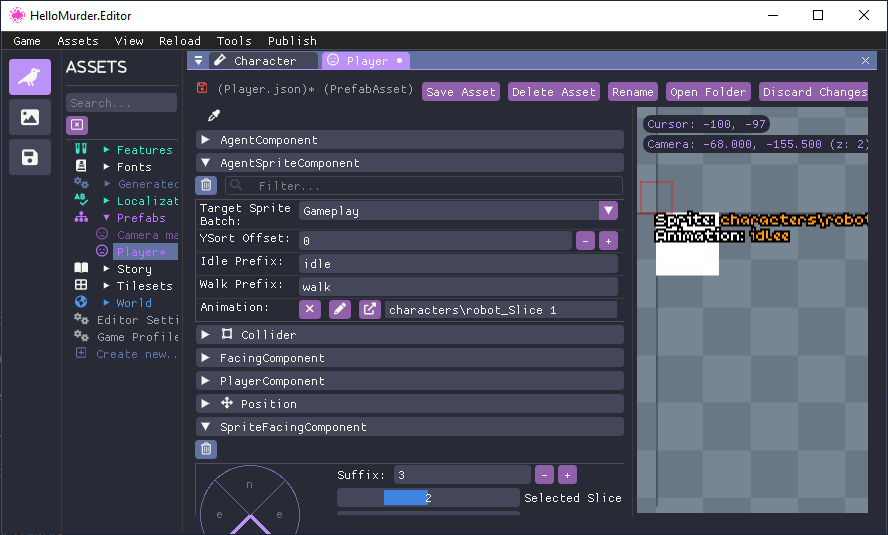Image resolution: width=888 pixels, height=535 pixels.
Task: Click the Selected Slice slider
Action: tap(428, 498)
